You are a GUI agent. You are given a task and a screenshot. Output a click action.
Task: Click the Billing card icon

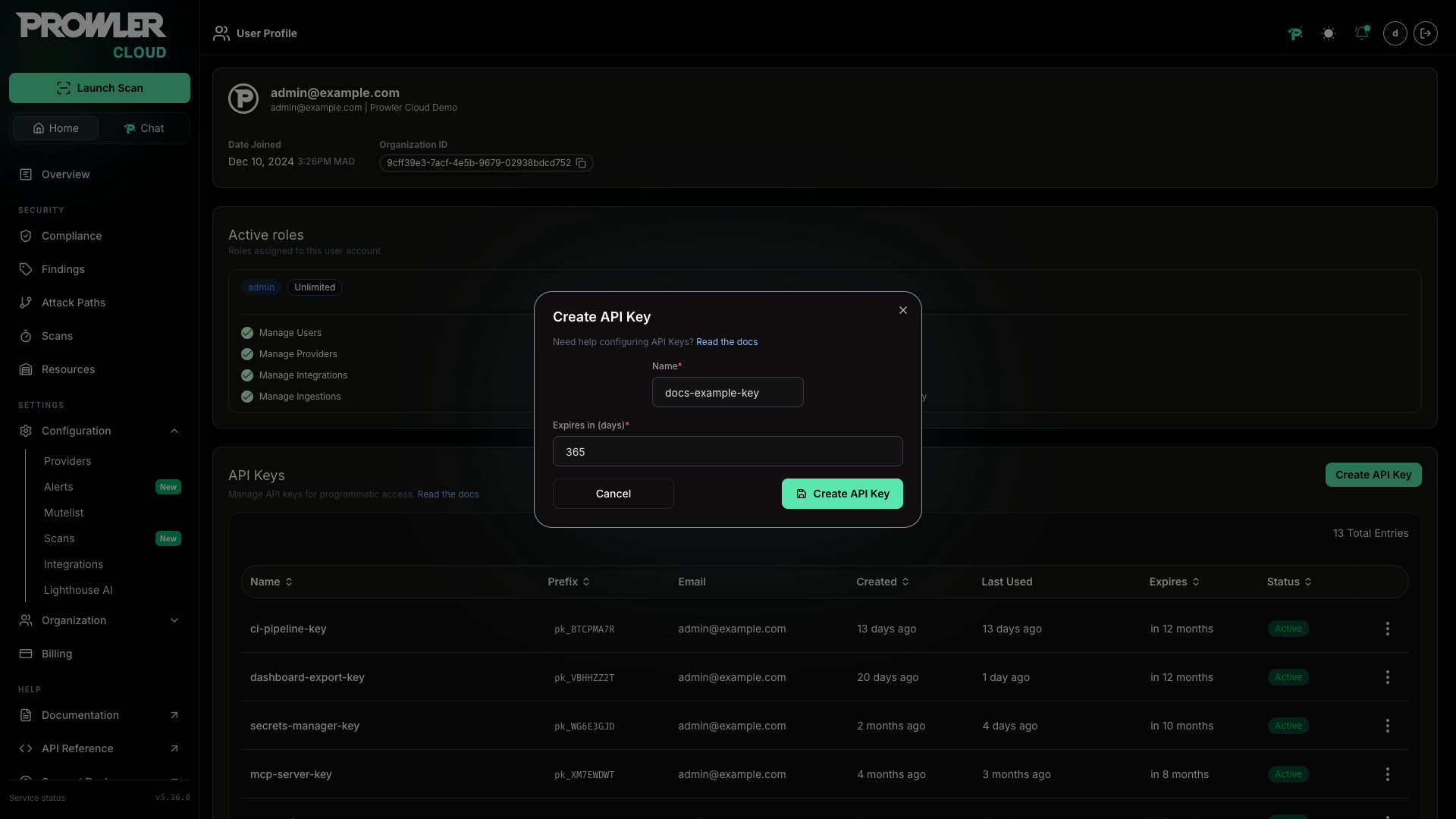[26, 654]
